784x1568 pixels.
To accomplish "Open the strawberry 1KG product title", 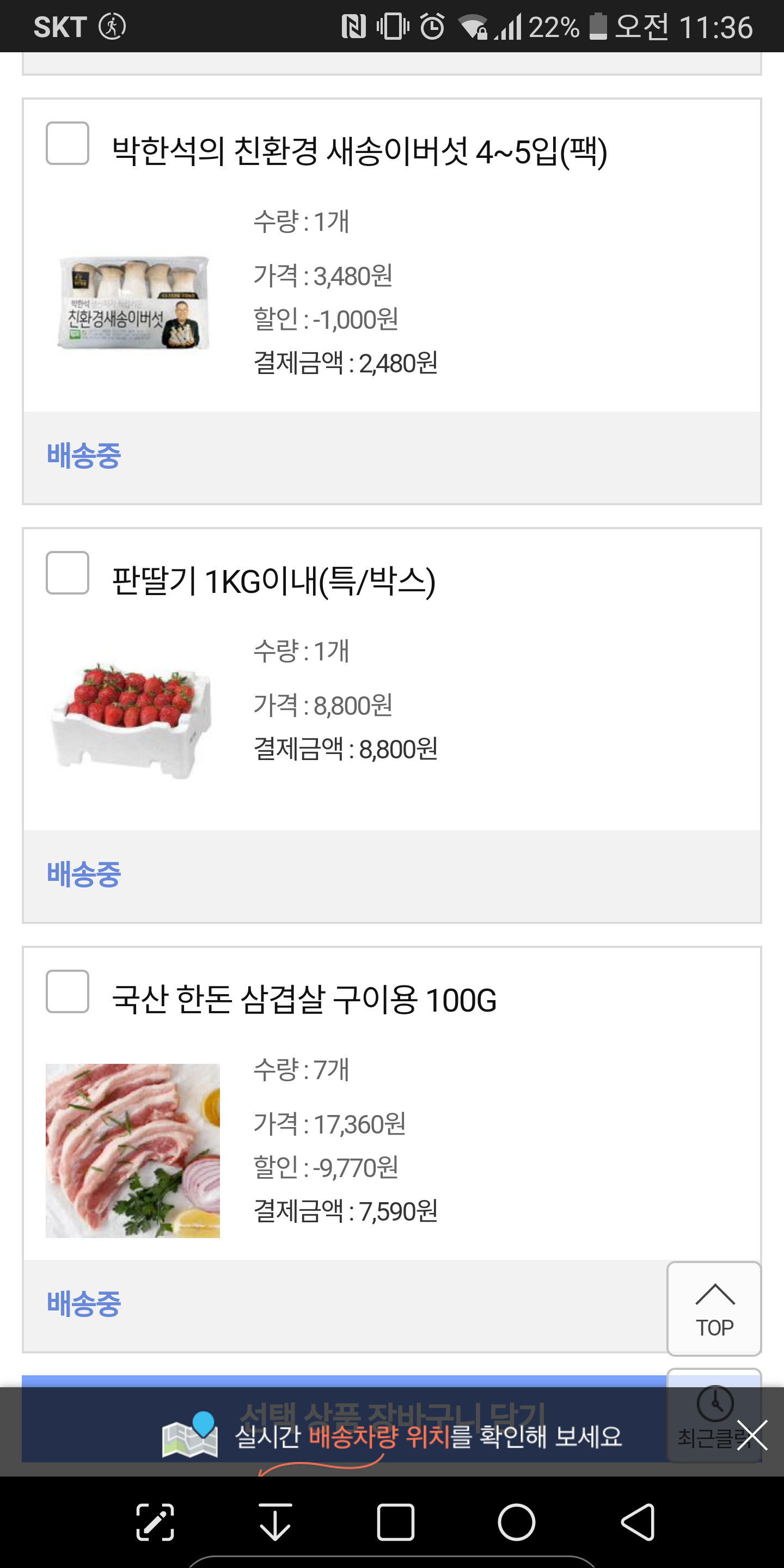I will click(274, 581).
